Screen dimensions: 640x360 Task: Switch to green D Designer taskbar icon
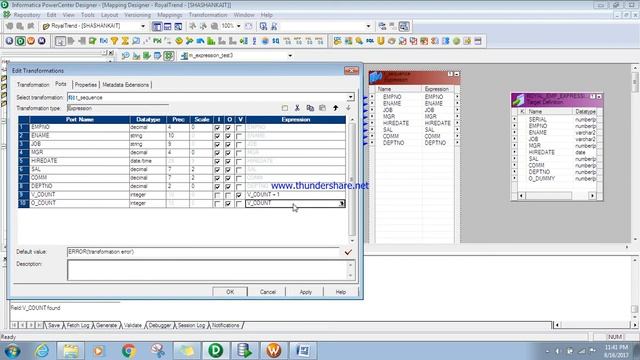[216, 351]
